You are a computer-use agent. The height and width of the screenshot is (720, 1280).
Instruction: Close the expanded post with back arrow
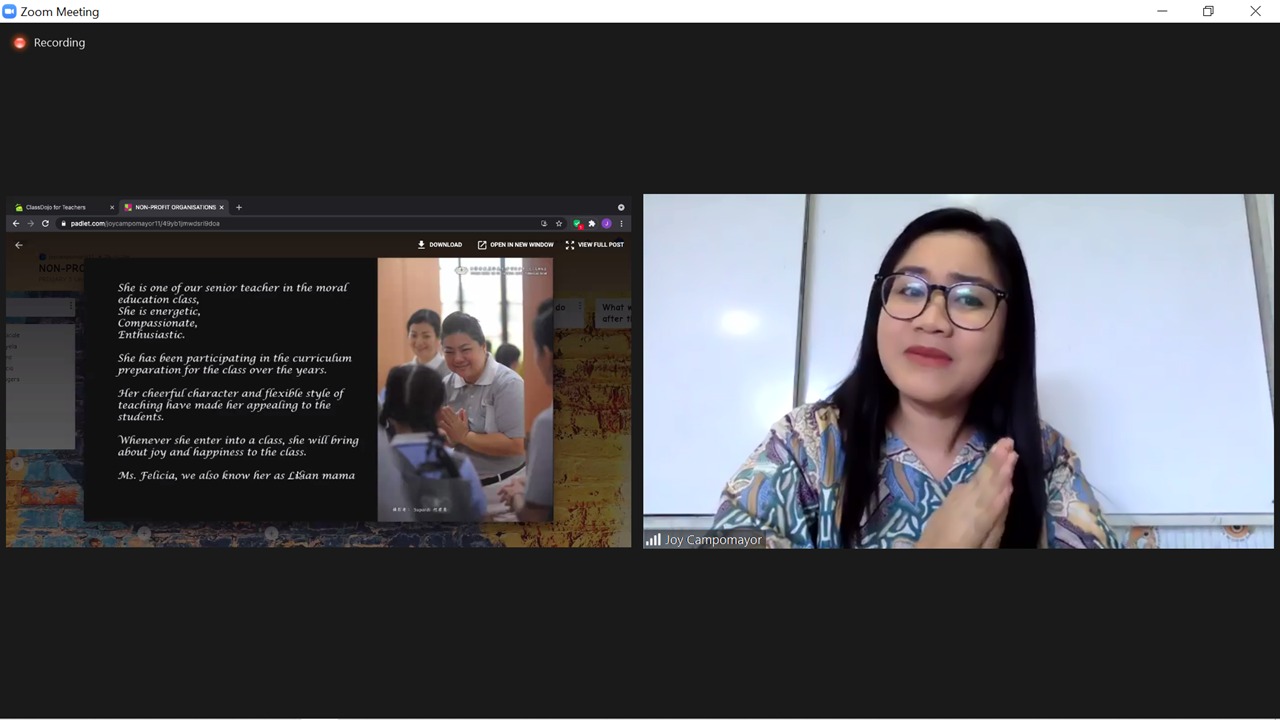coord(18,244)
